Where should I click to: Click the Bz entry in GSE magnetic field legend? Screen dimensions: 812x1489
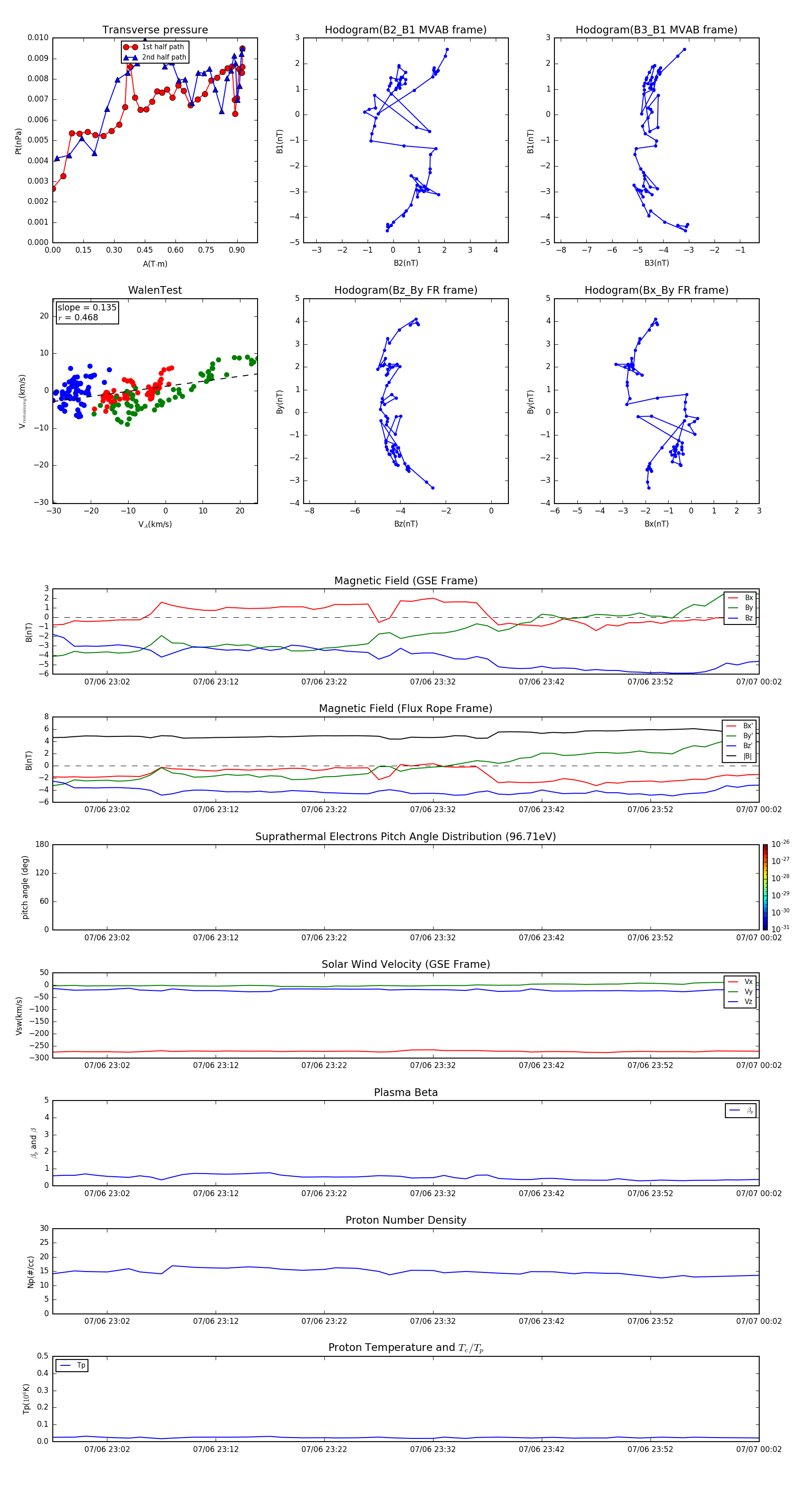point(740,618)
